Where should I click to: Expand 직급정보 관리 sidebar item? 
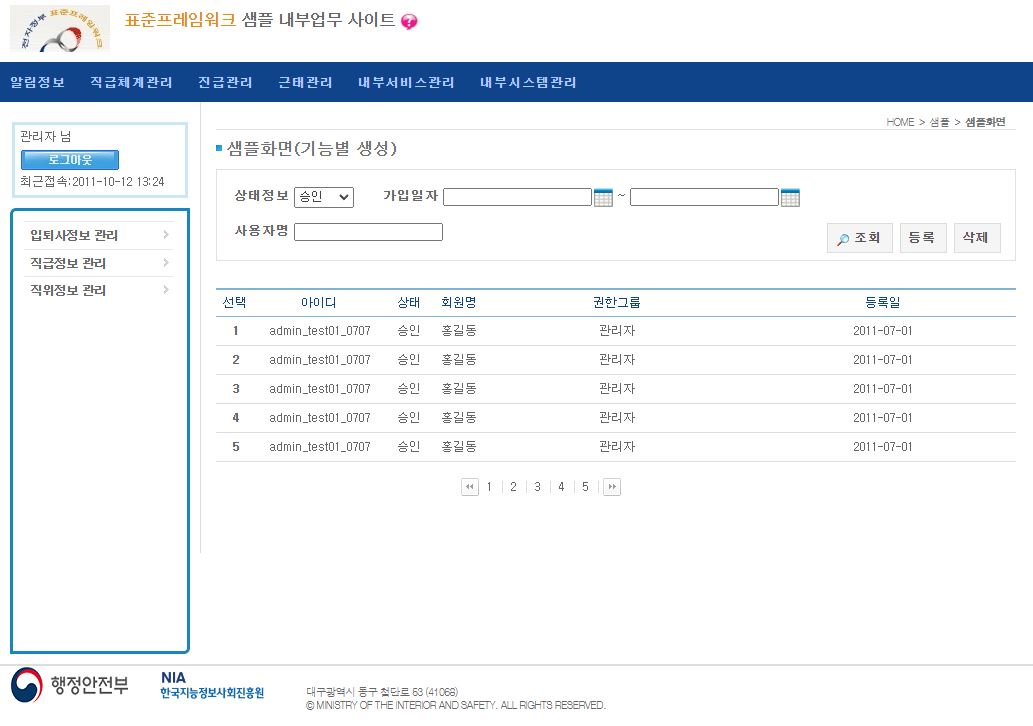tap(99, 263)
